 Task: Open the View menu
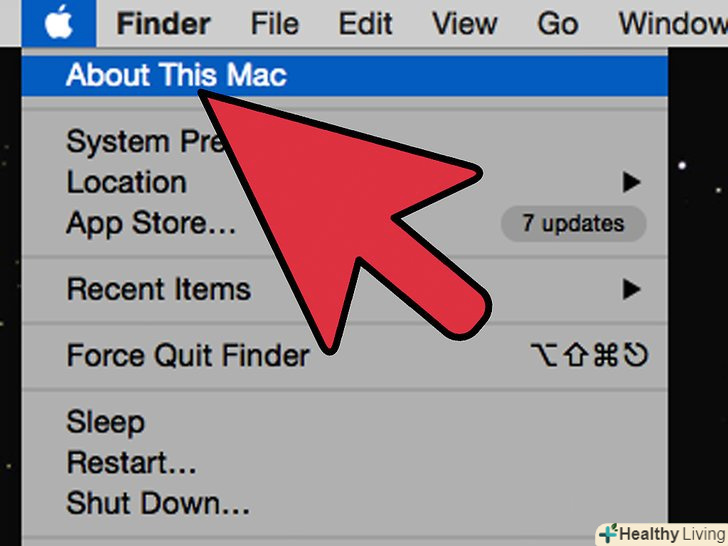click(464, 23)
